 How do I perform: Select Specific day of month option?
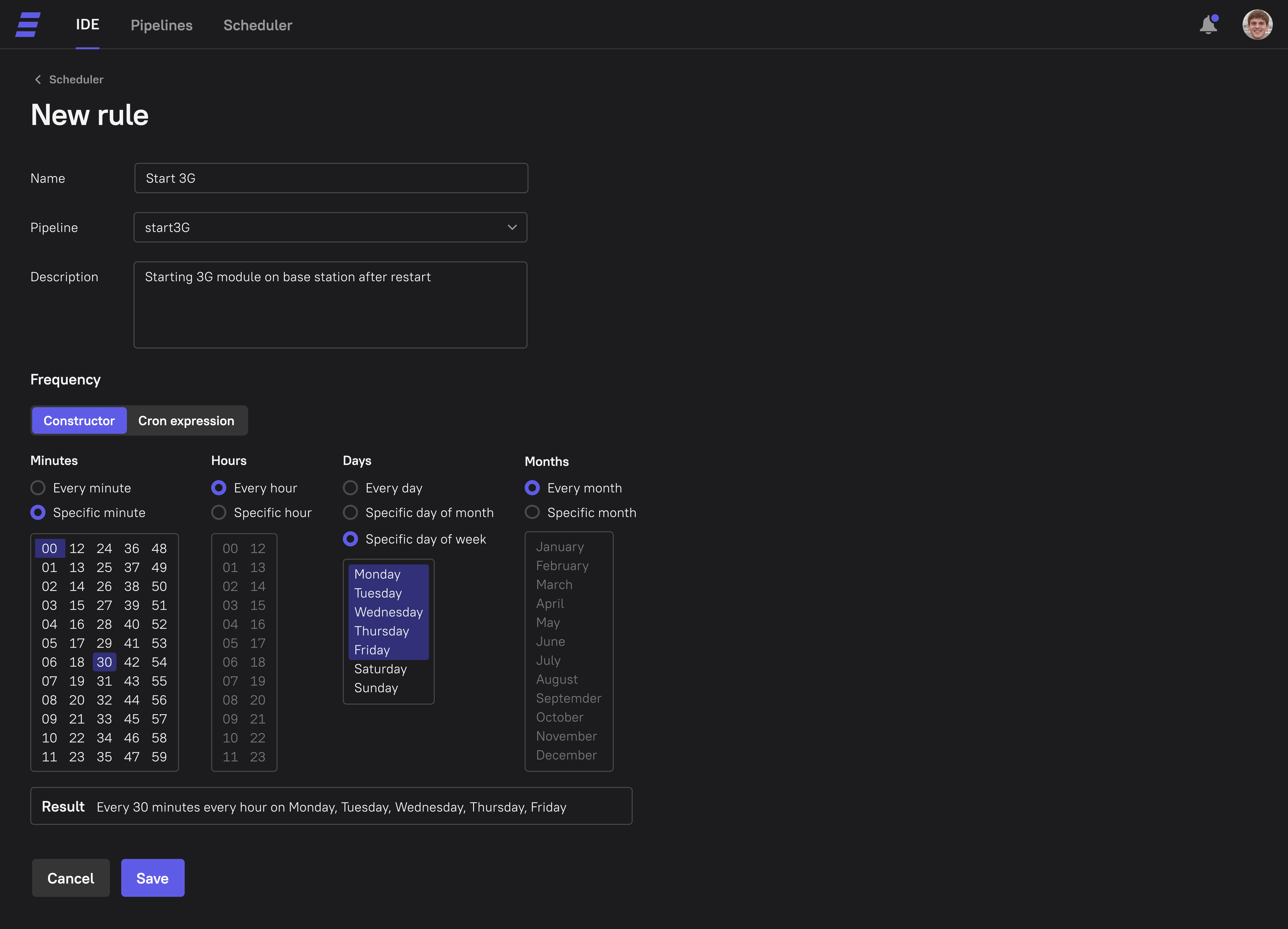[350, 512]
